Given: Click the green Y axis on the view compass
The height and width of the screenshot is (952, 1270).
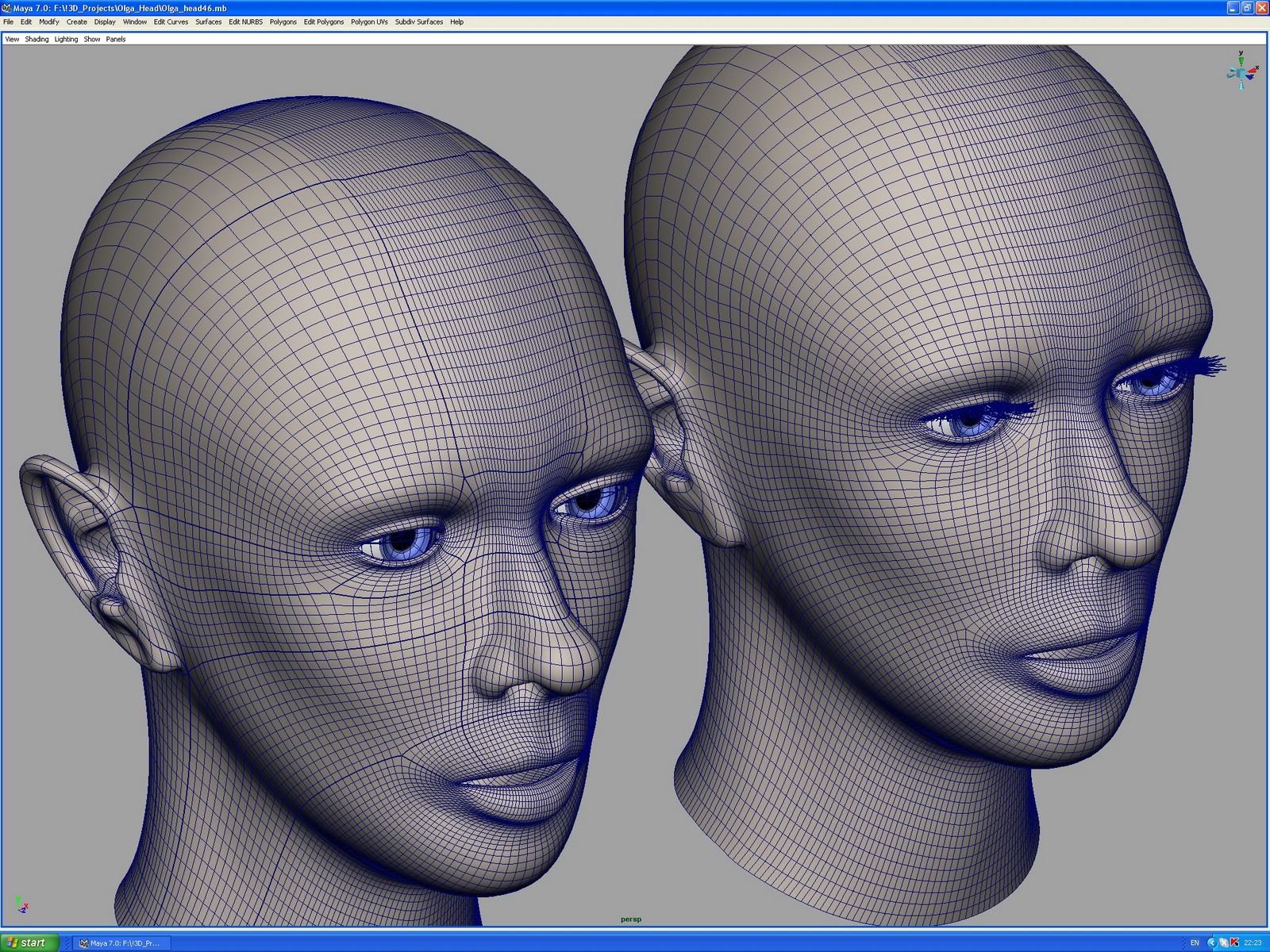Looking at the screenshot, I should tap(1241, 60).
